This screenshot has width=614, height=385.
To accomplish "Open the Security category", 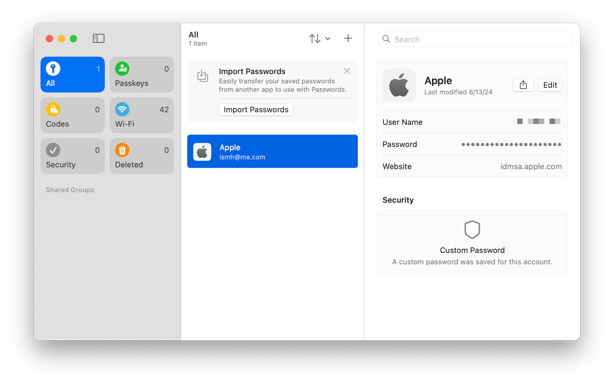I will pos(72,156).
